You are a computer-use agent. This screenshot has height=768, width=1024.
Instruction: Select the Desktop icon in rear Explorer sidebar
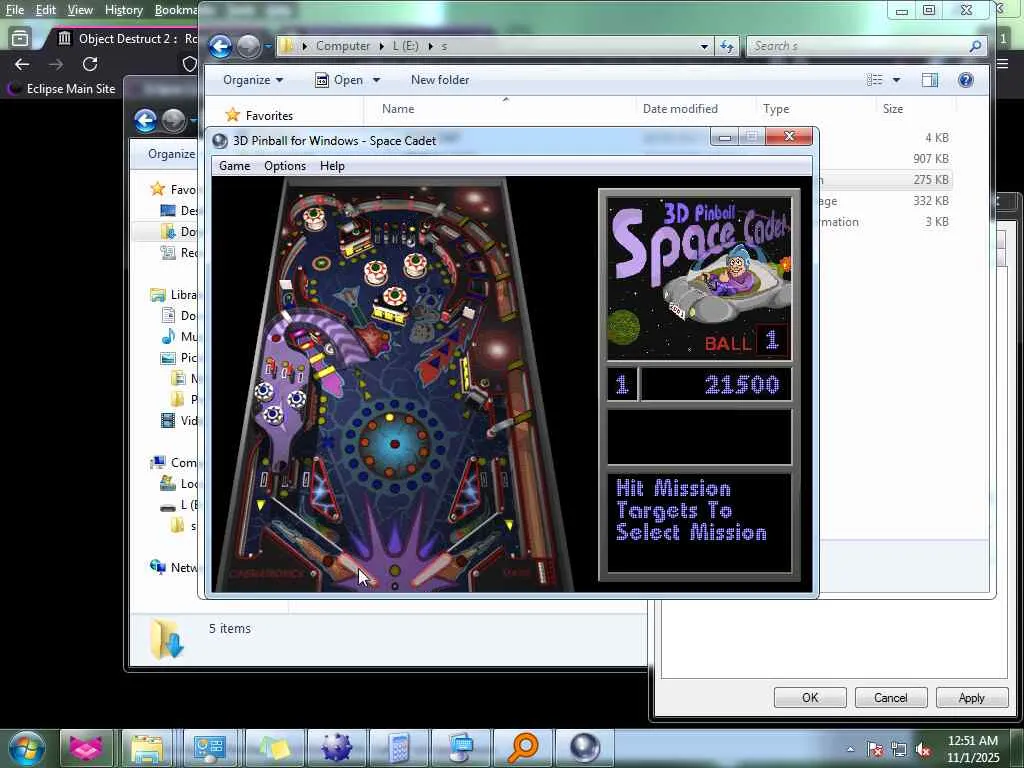[168, 210]
